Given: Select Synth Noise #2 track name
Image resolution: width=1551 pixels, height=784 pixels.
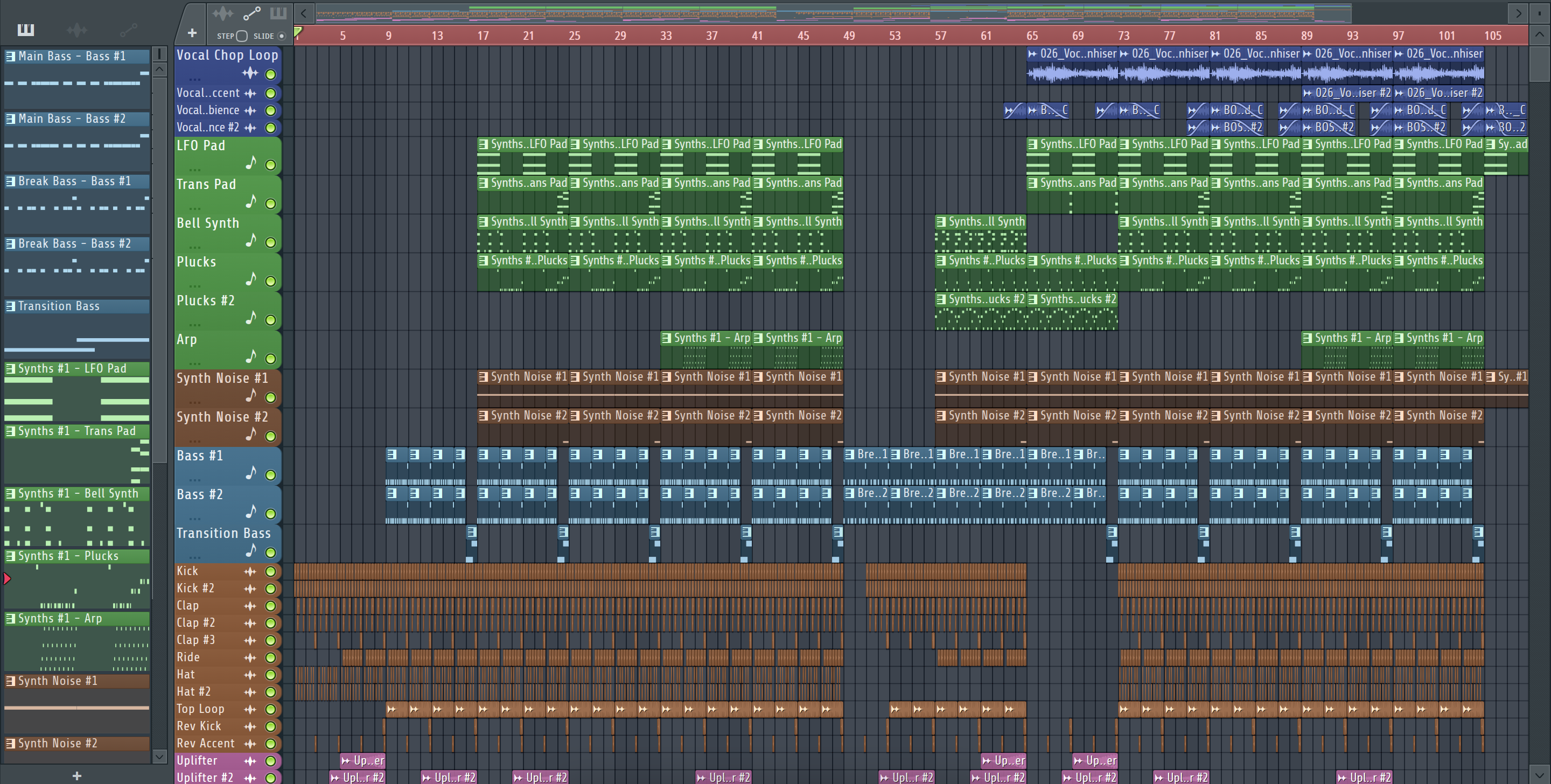Looking at the screenshot, I should point(222,417).
